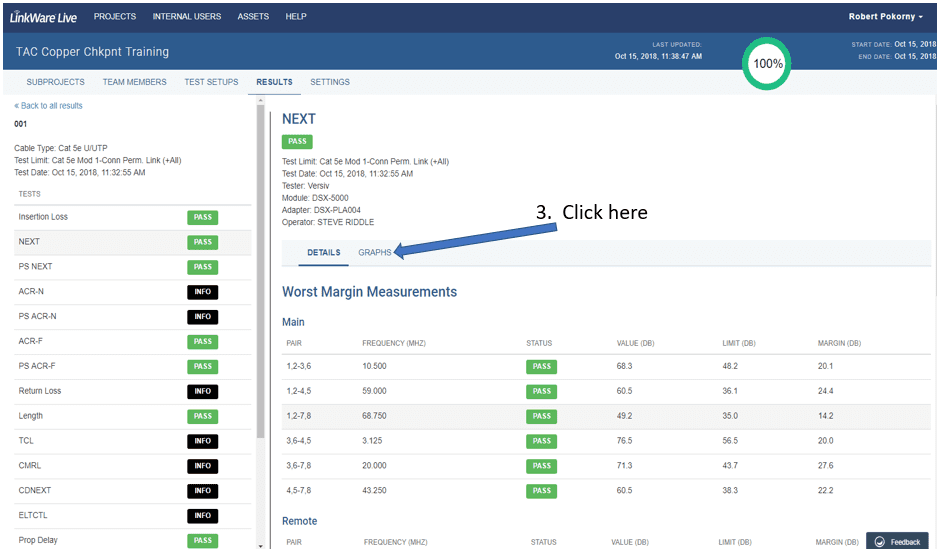Select the Return Loss test row
Viewport: 938px width, 557px height.
click(x=40, y=391)
